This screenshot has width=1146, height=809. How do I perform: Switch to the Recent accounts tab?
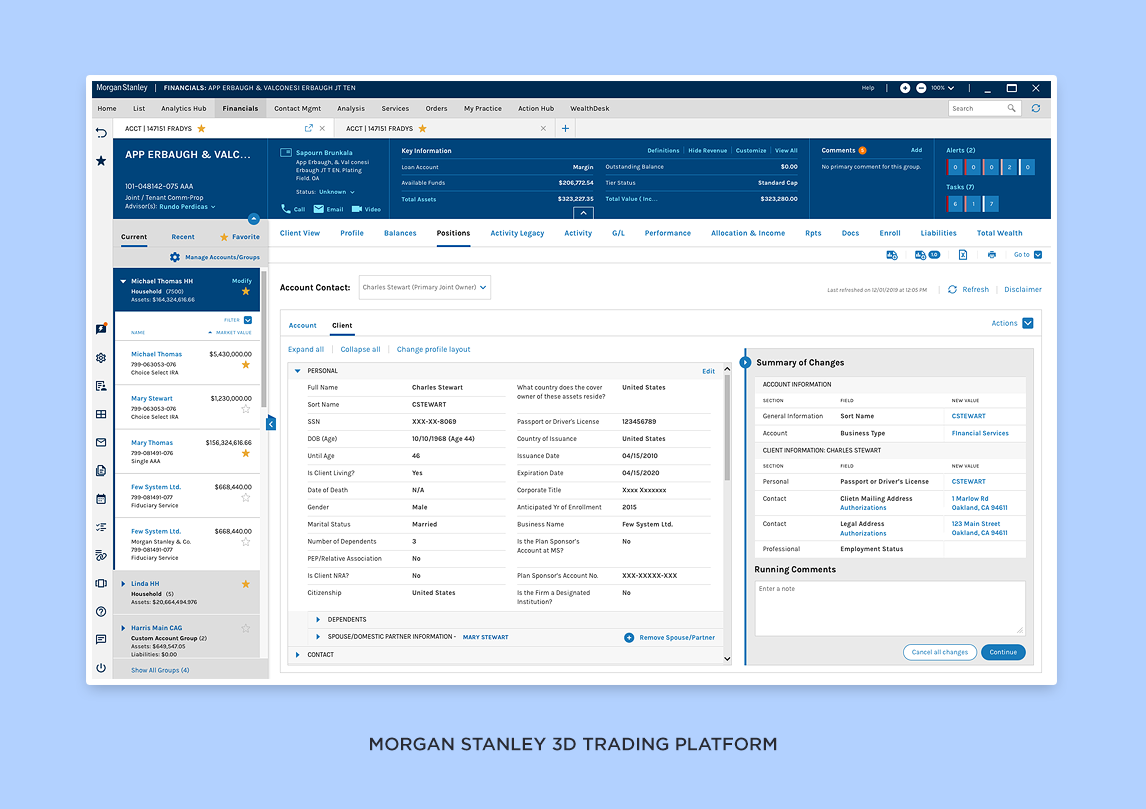[x=183, y=237]
